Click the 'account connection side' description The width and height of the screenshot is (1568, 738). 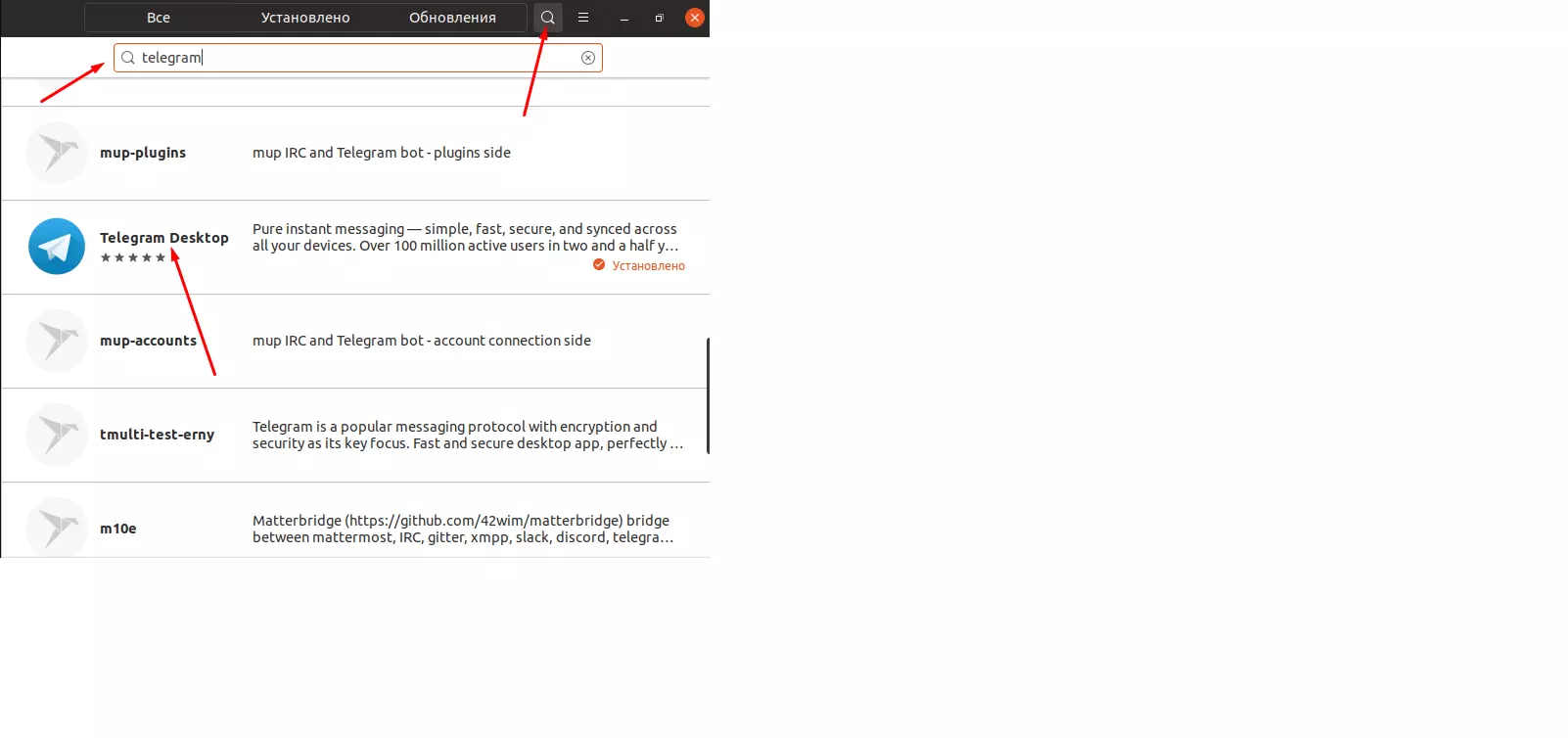pyautogui.click(x=422, y=341)
